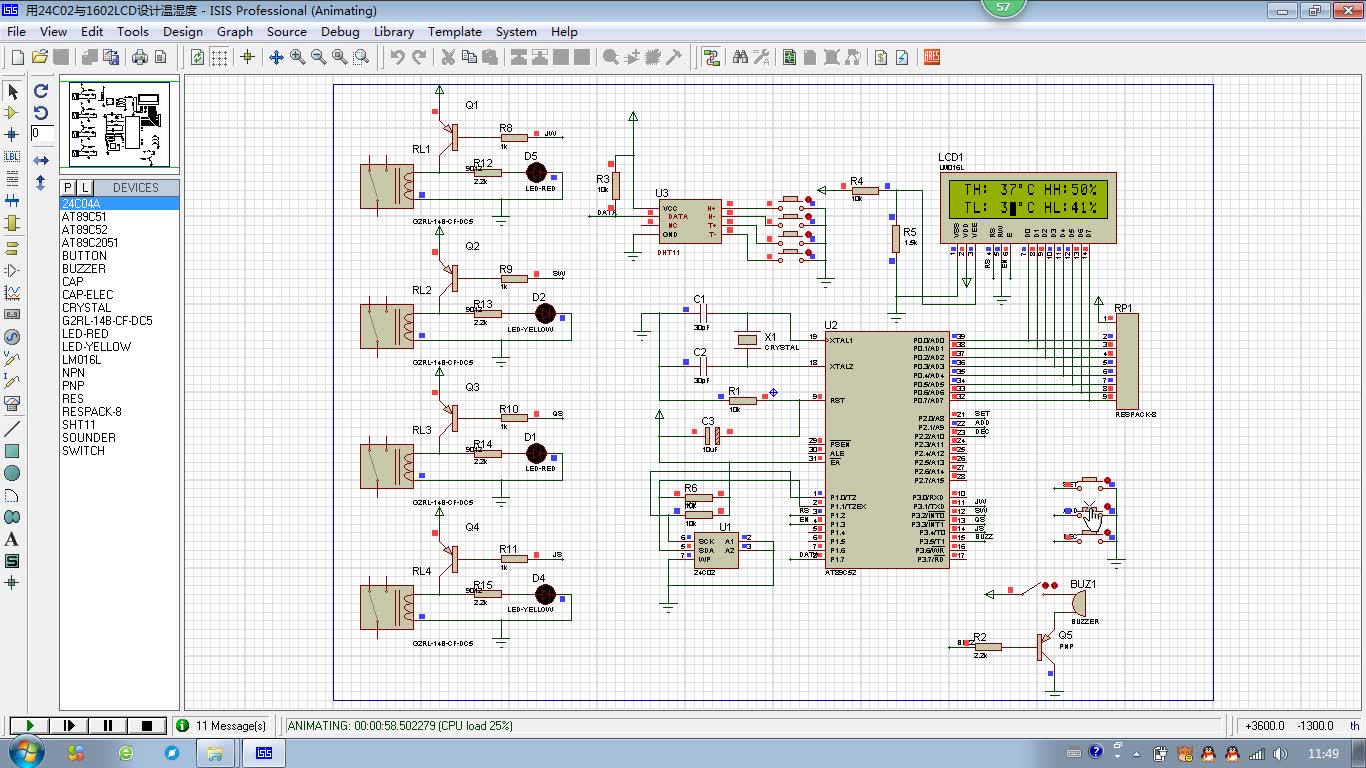Select the Junction dot mode tool
Viewport: 1366px width, 768px height.
[12, 135]
